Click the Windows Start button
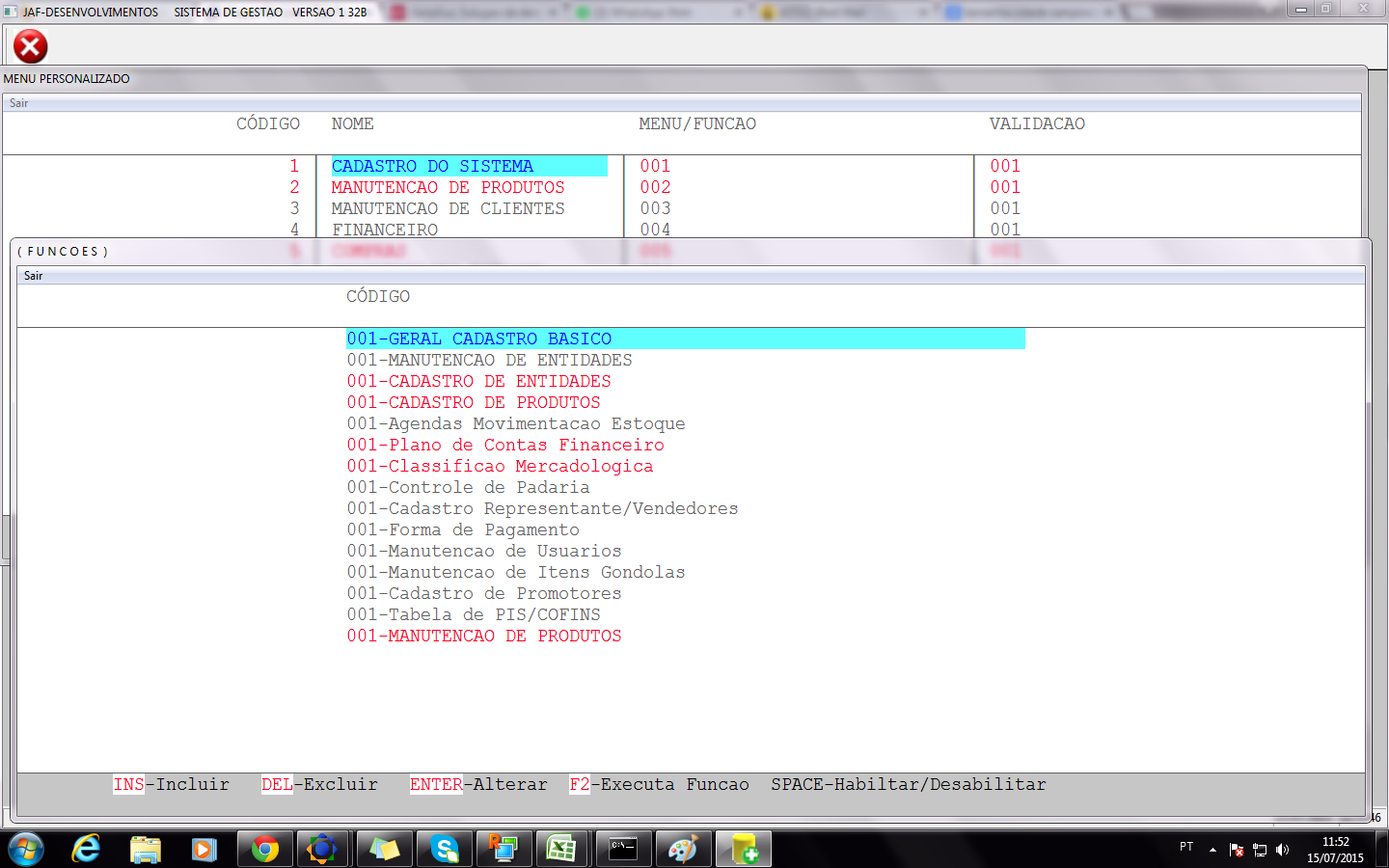Viewport: 1389px width, 868px height. coord(26,849)
